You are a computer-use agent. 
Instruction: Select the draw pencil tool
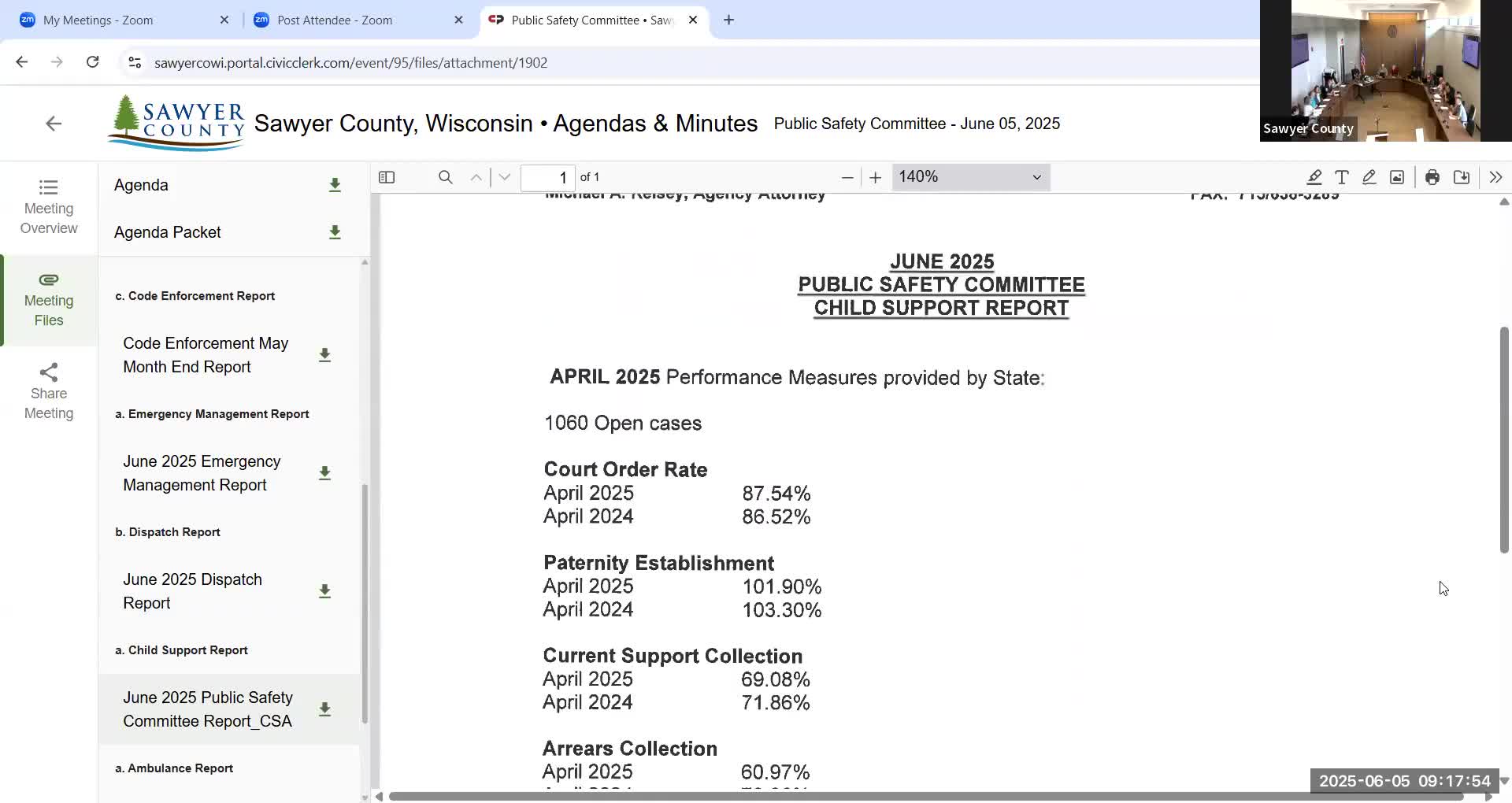(1369, 177)
